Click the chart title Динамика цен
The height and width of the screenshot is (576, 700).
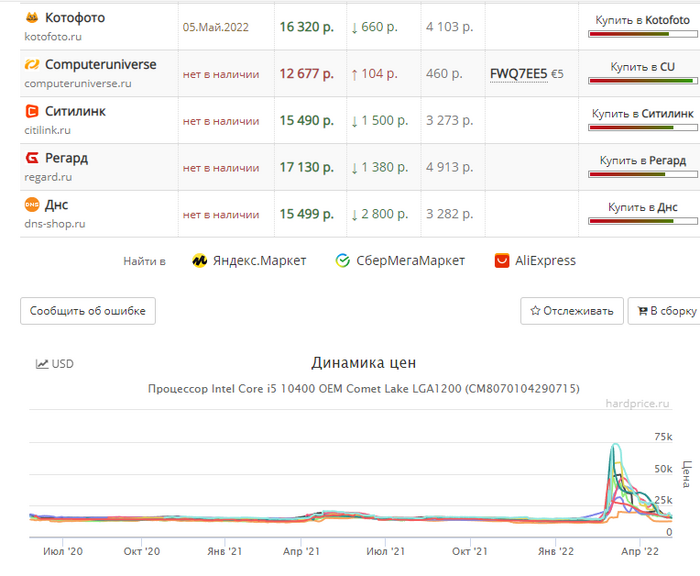363,363
